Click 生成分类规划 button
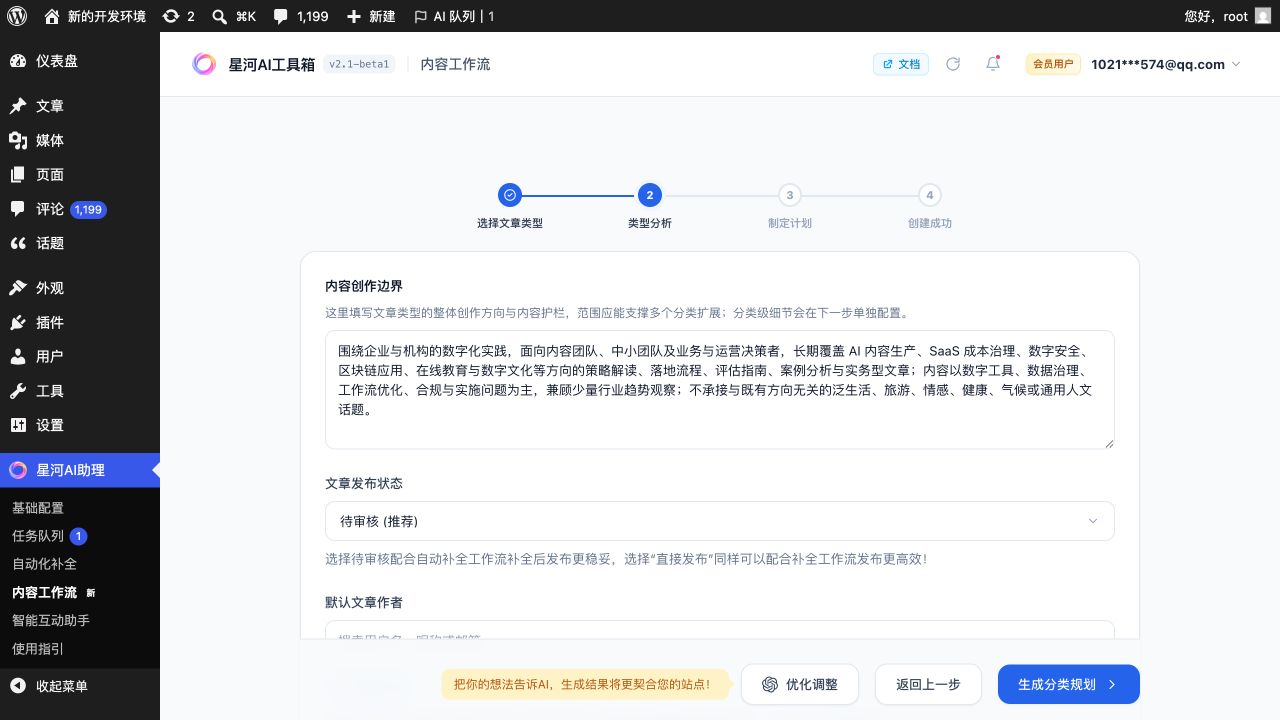 1068,684
